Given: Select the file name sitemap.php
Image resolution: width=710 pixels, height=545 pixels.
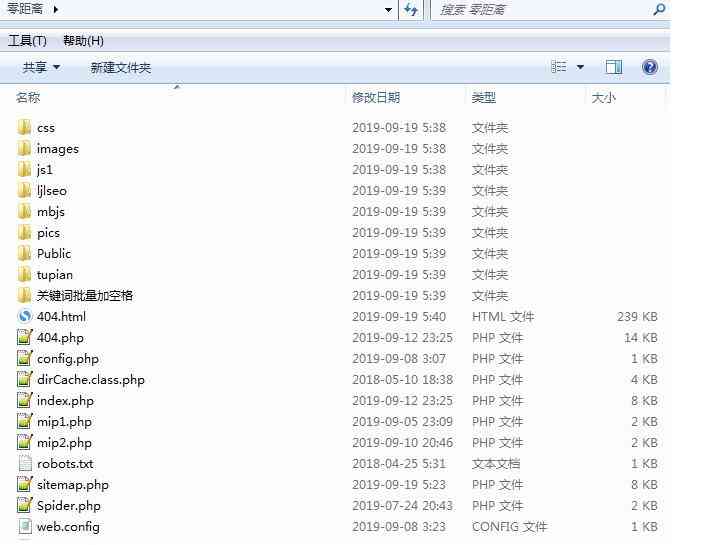Looking at the screenshot, I should [x=73, y=484].
